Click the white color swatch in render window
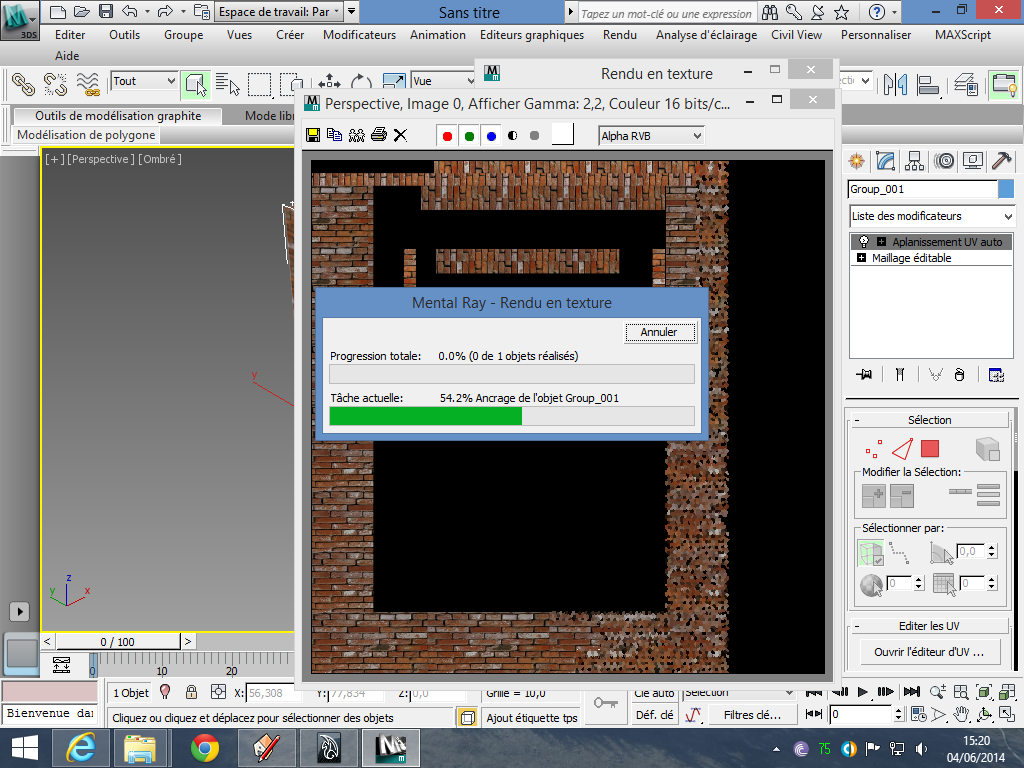Image resolution: width=1024 pixels, height=768 pixels. click(x=562, y=135)
